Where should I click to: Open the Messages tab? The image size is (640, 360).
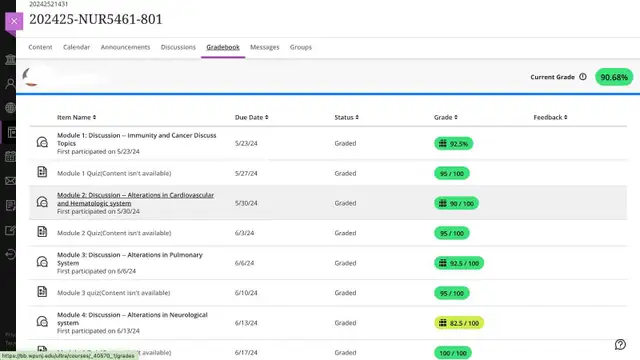pyautogui.click(x=264, y=47)
